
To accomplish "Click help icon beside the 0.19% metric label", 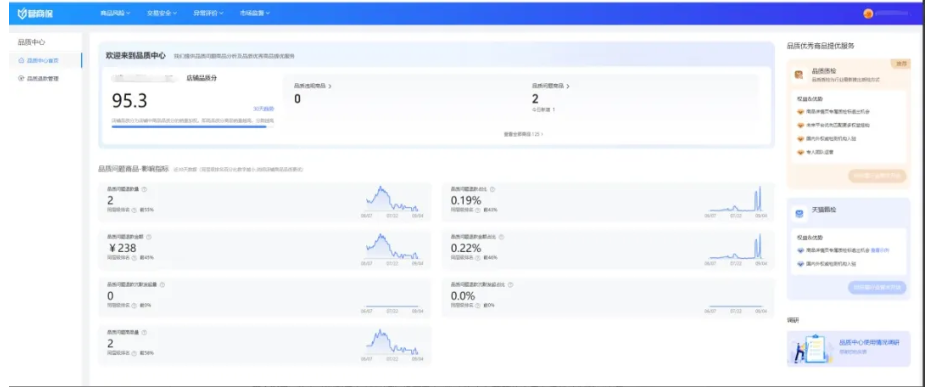I will [x=493, y=189].
